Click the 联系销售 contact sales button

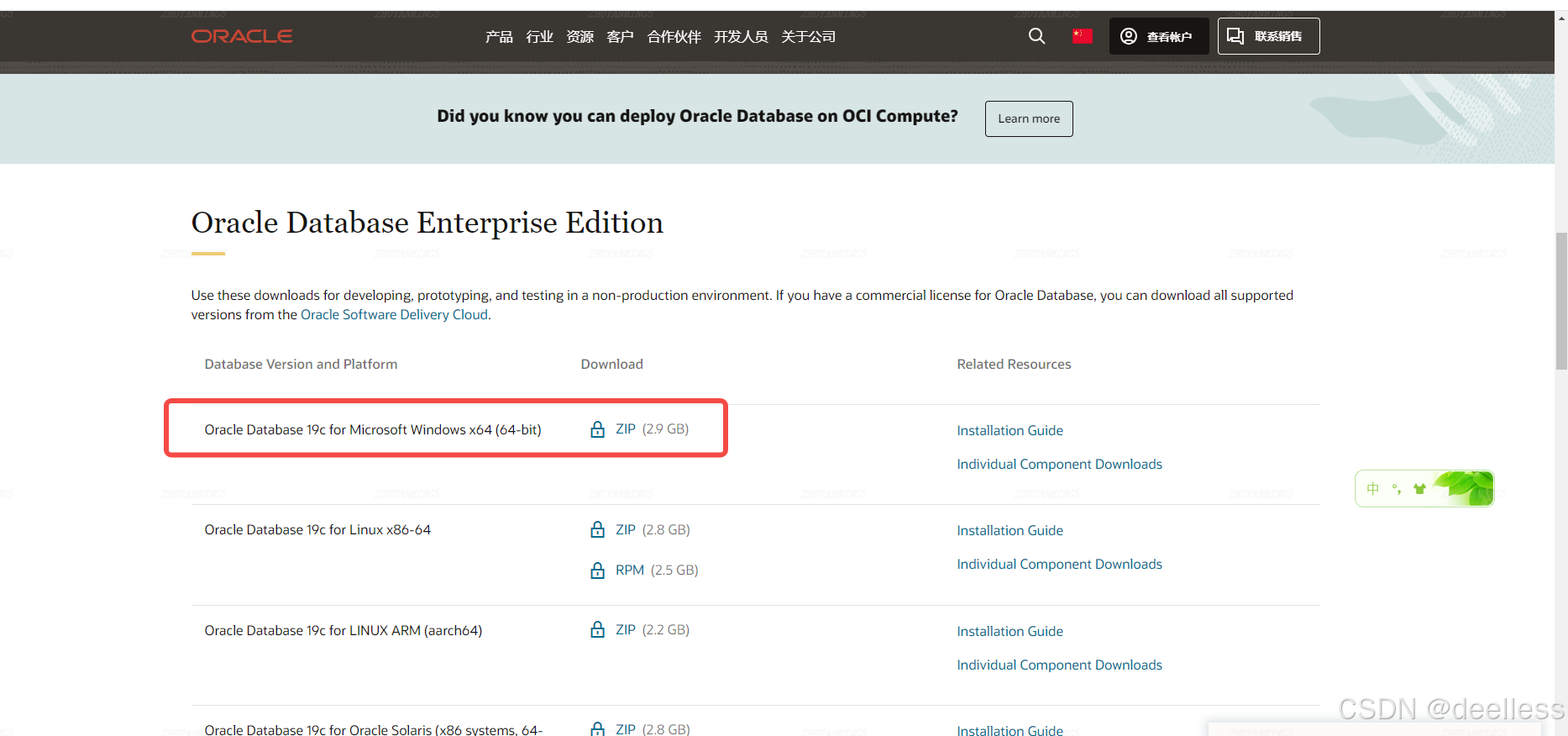[1269, 36]
